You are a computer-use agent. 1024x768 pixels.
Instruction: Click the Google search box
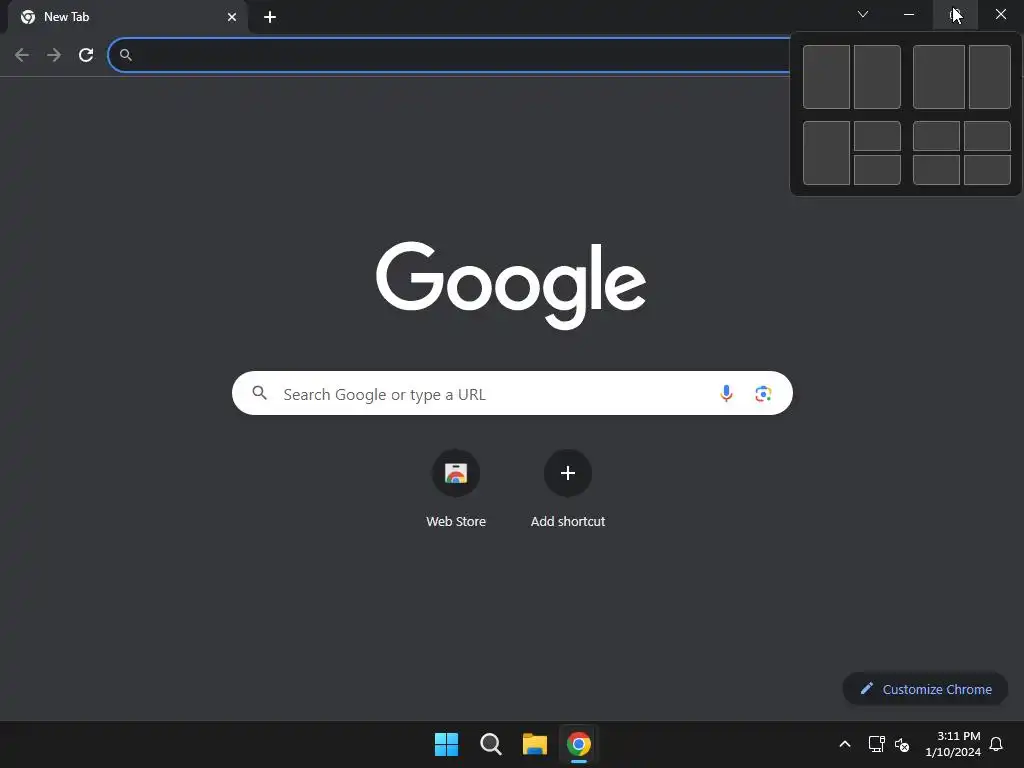click(x=512, y=393)
